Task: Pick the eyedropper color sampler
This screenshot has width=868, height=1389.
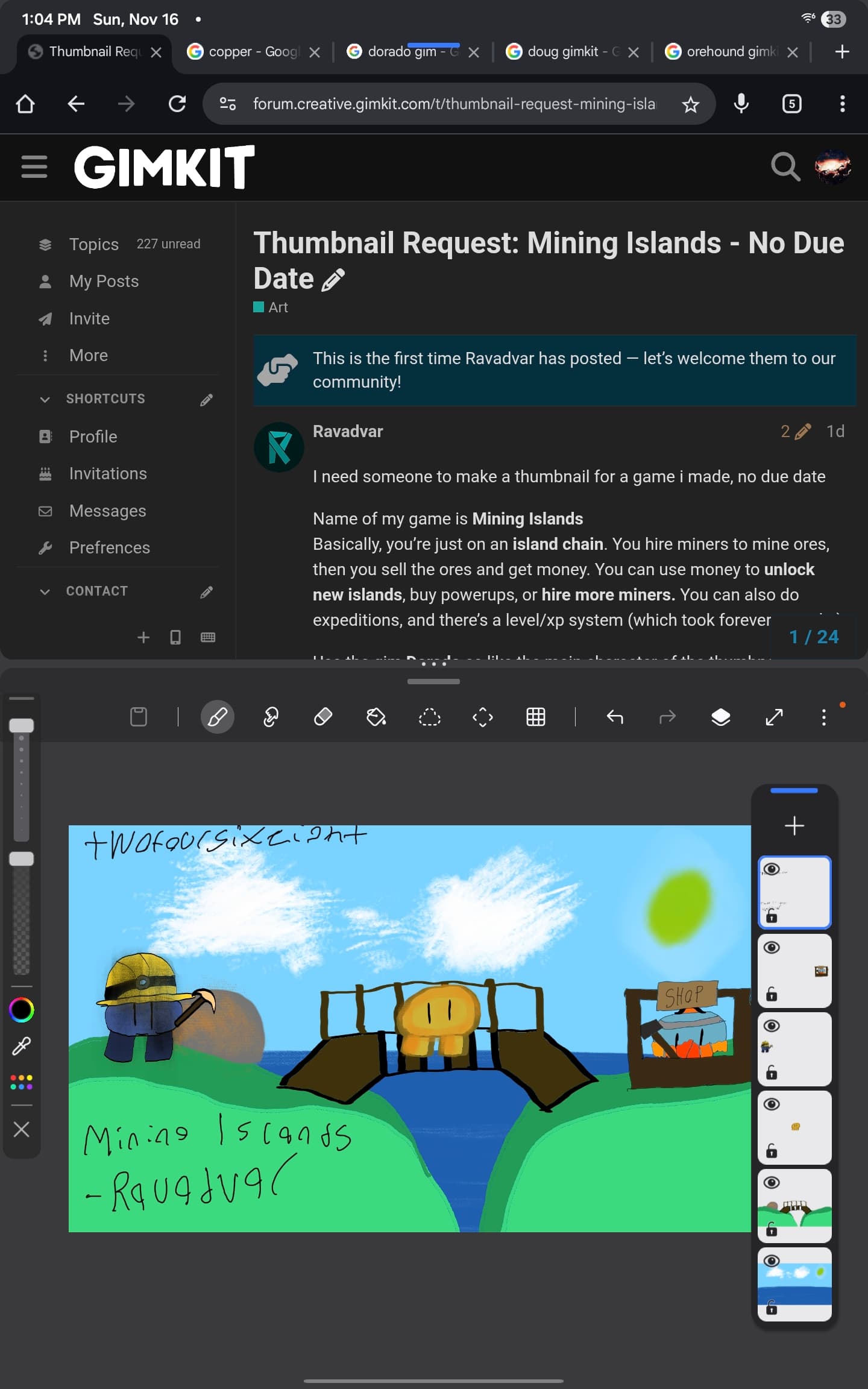Action: [x=22, y=1046]
